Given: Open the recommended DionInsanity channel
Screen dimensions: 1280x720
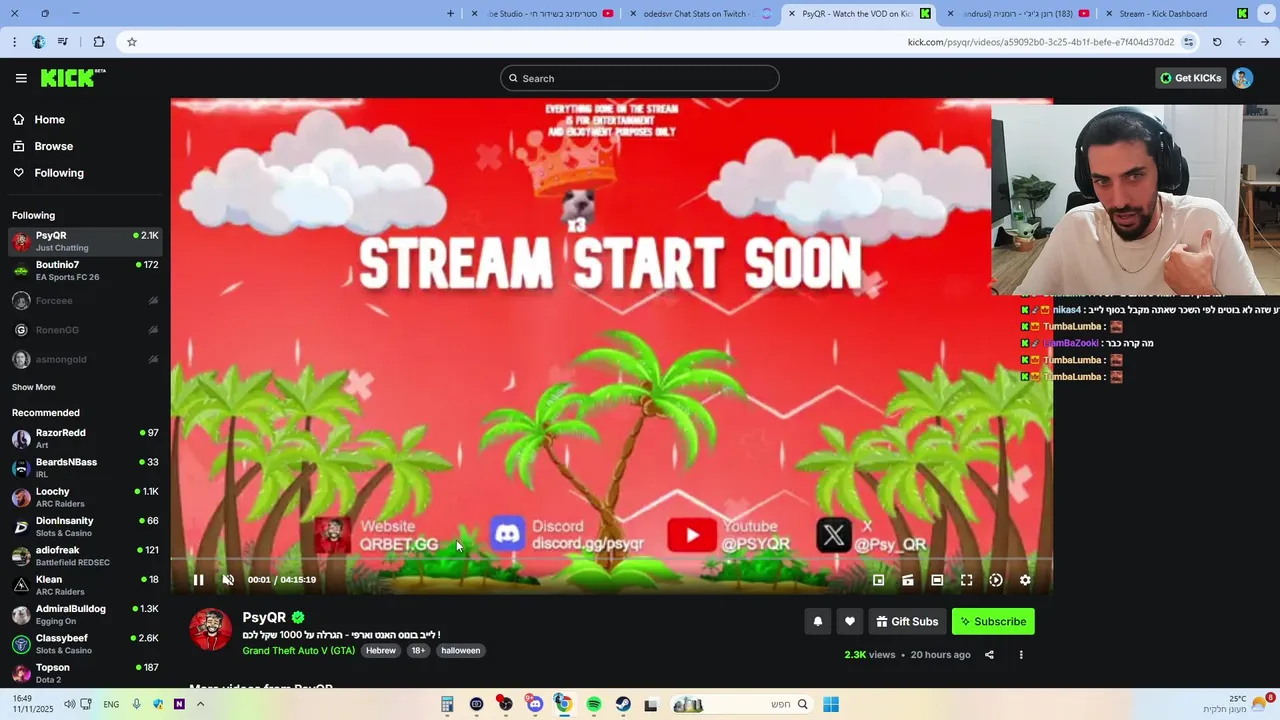Looking at the screenshot, I should coord(85,526).
